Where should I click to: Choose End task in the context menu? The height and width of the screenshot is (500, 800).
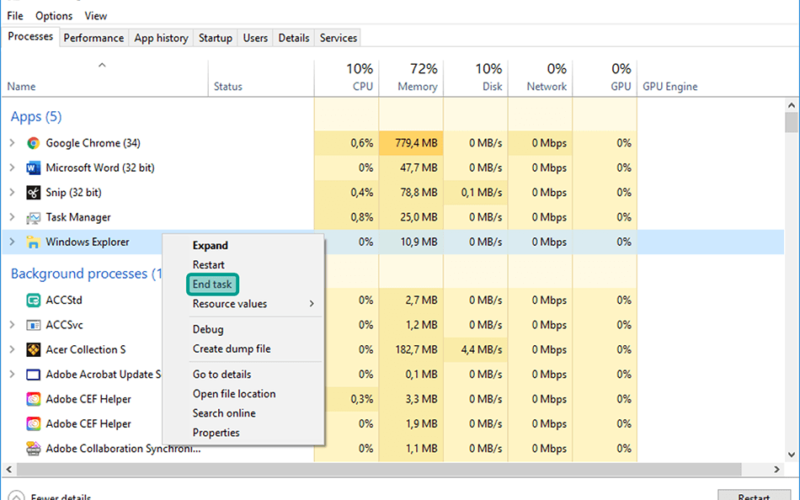tap(212, 284)
